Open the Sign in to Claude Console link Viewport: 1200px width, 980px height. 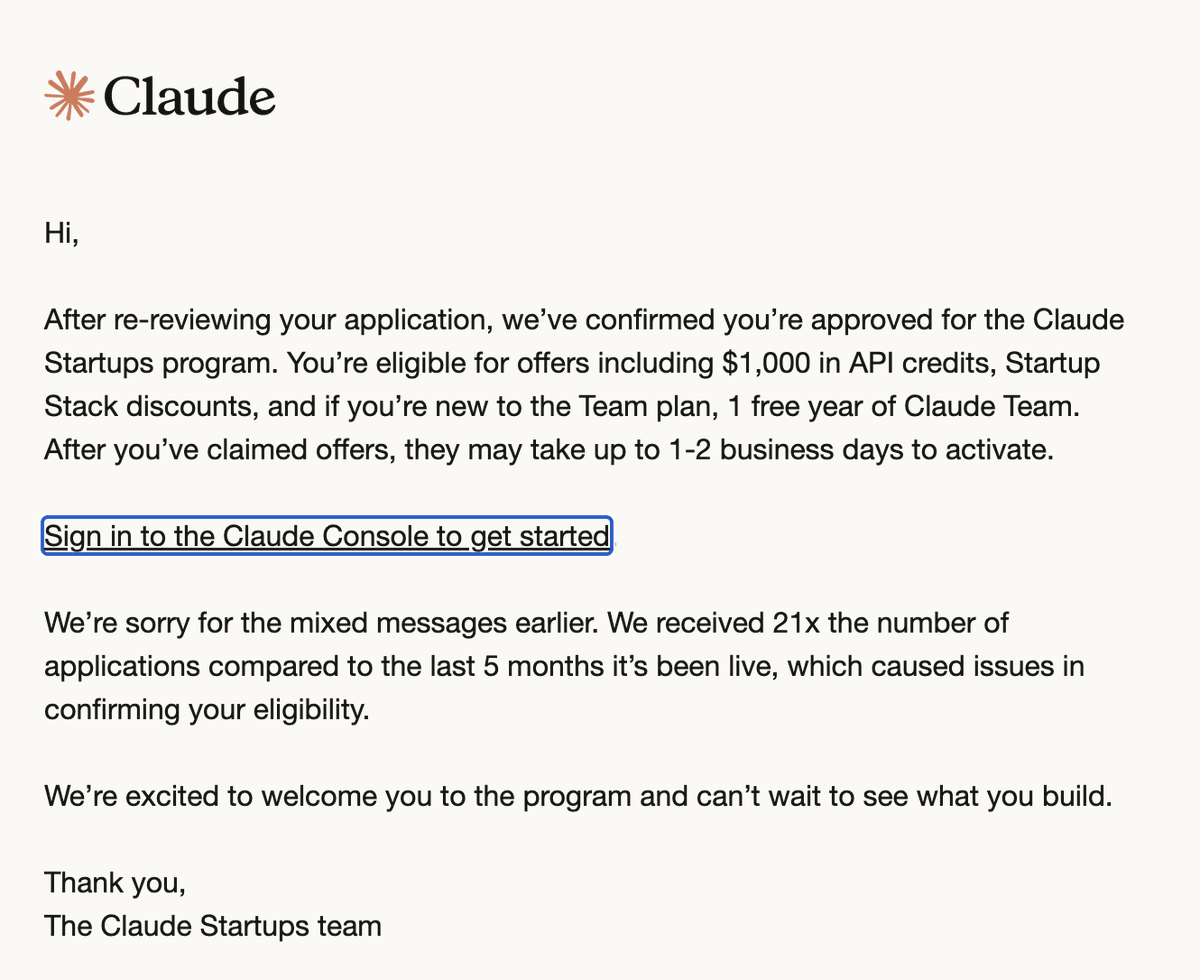click(327, 536)
